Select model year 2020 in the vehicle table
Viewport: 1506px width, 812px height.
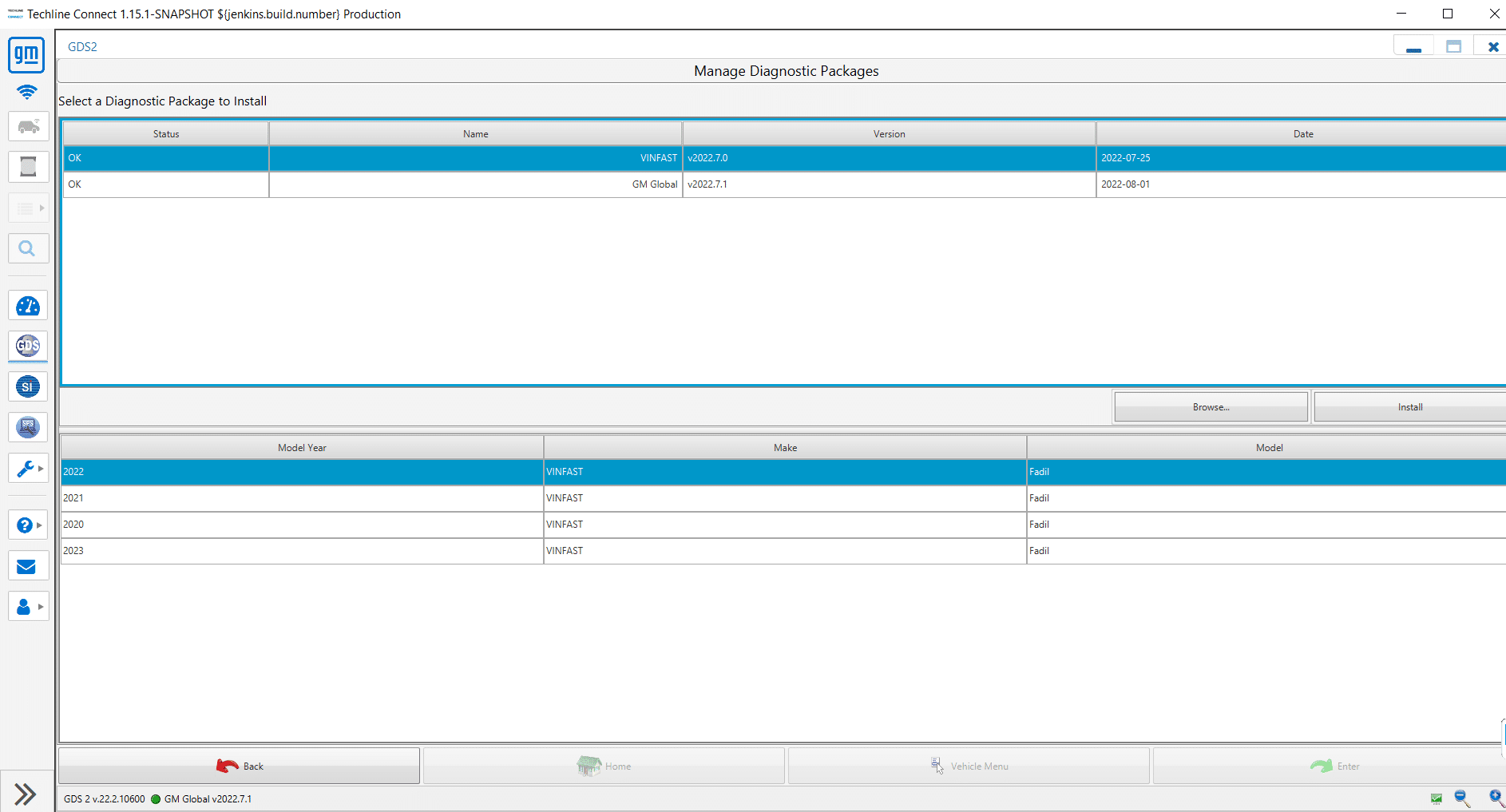click(302, 525)
